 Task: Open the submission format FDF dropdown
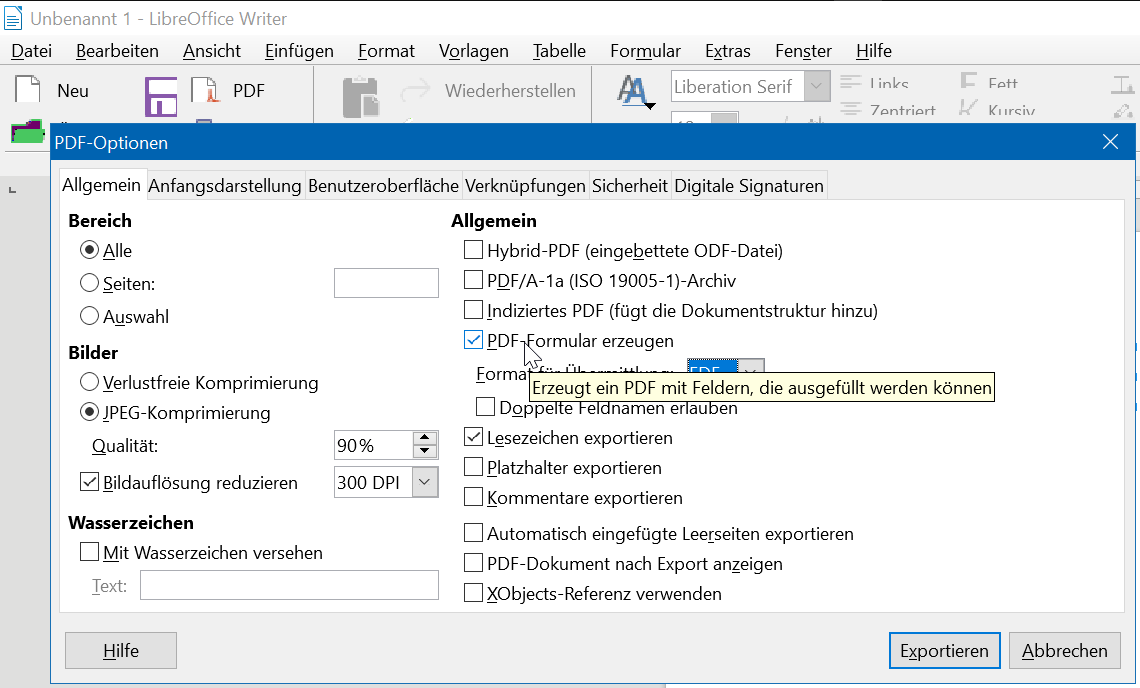coord(751,367)
